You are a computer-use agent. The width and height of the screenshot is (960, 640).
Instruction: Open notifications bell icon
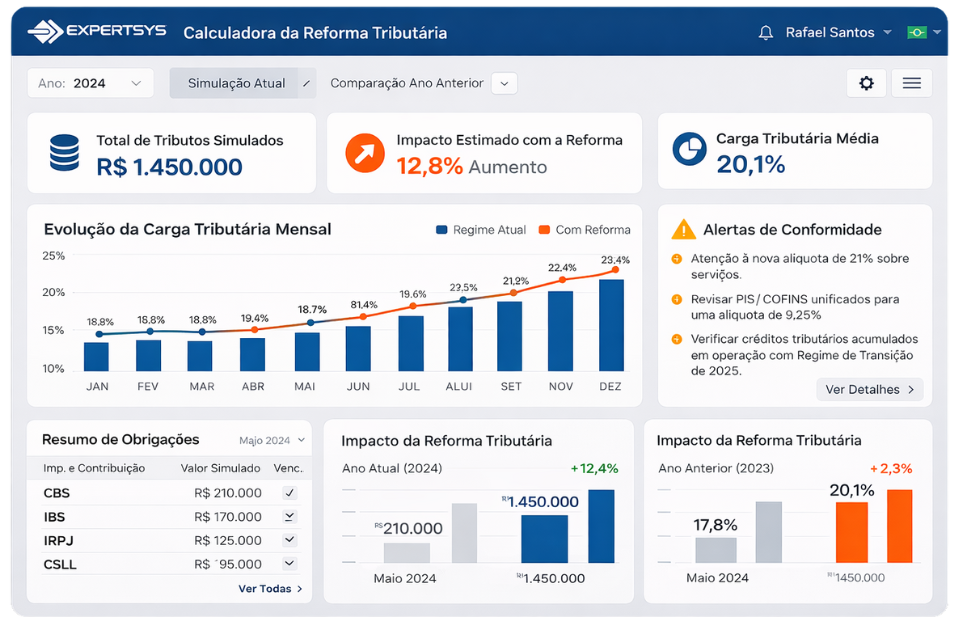tap(766, 33)
